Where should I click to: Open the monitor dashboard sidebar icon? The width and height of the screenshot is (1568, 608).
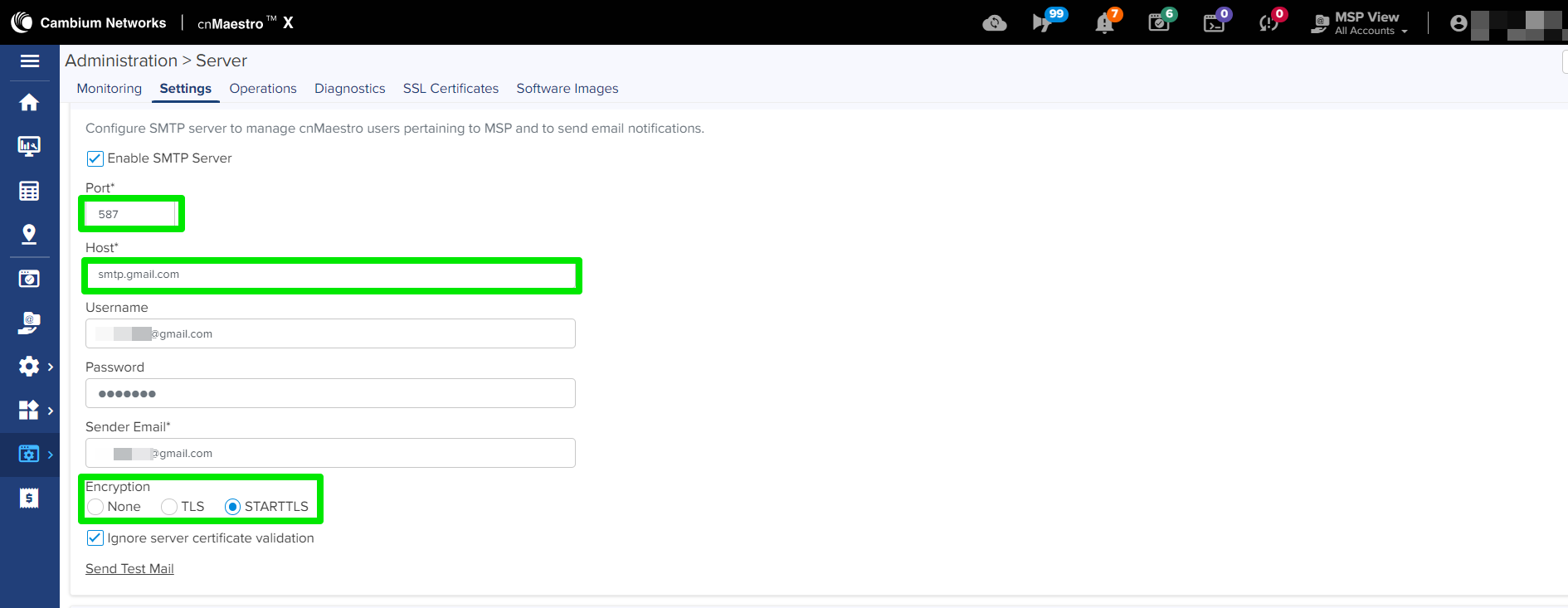point(29,147)
